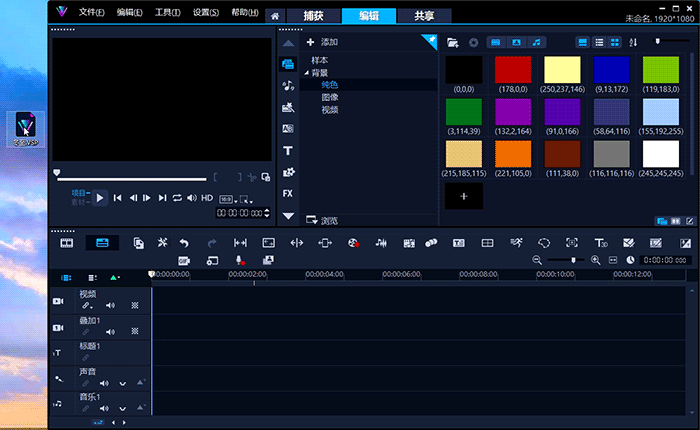Switch to the 共享 tab
This screenshot has width=700, height=430.
[x=423, y=16]
